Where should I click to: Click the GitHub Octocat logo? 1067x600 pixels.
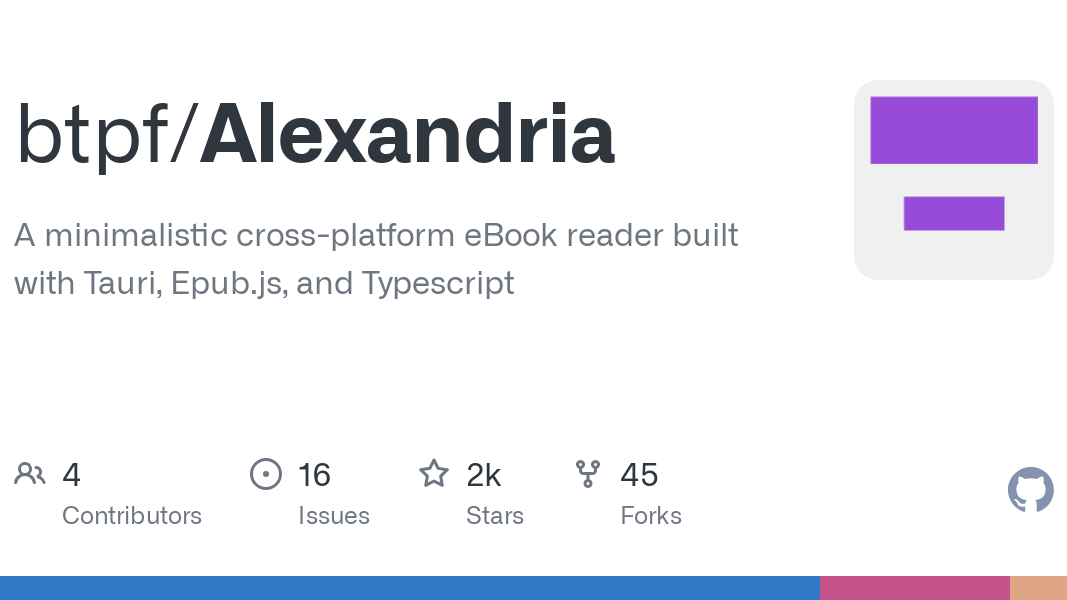click(x=1030, y=489)
